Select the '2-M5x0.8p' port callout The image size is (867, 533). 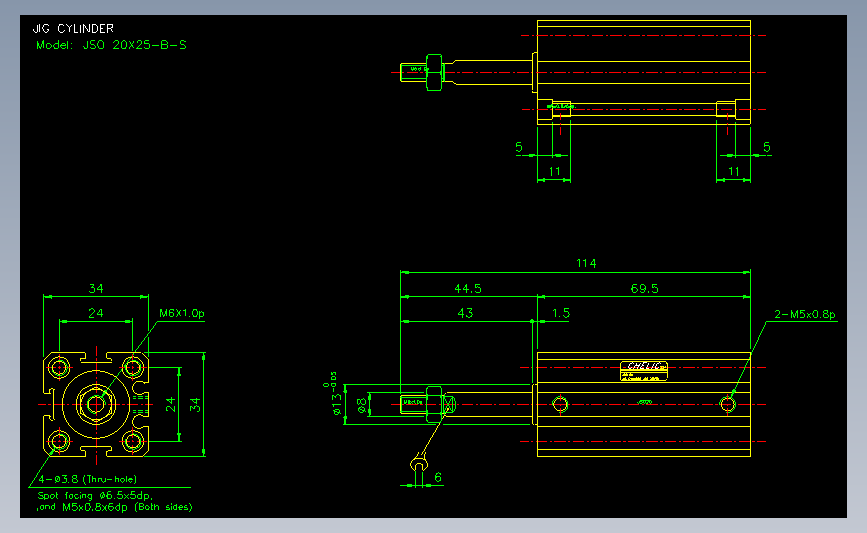pyautogui.click(x=805, y=314)
